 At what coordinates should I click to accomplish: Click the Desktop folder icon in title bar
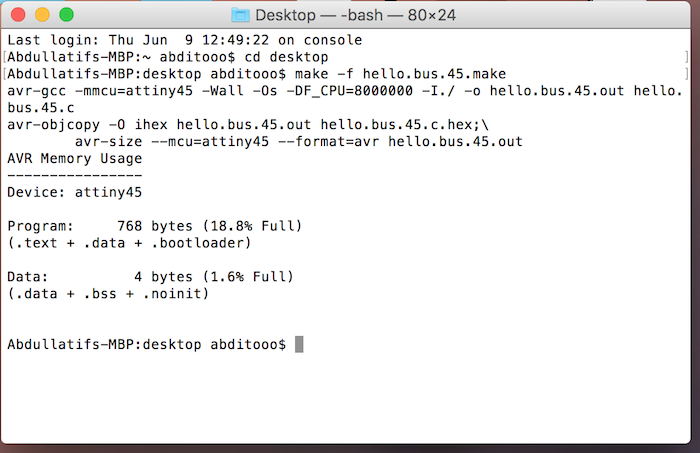click(240, 15)
